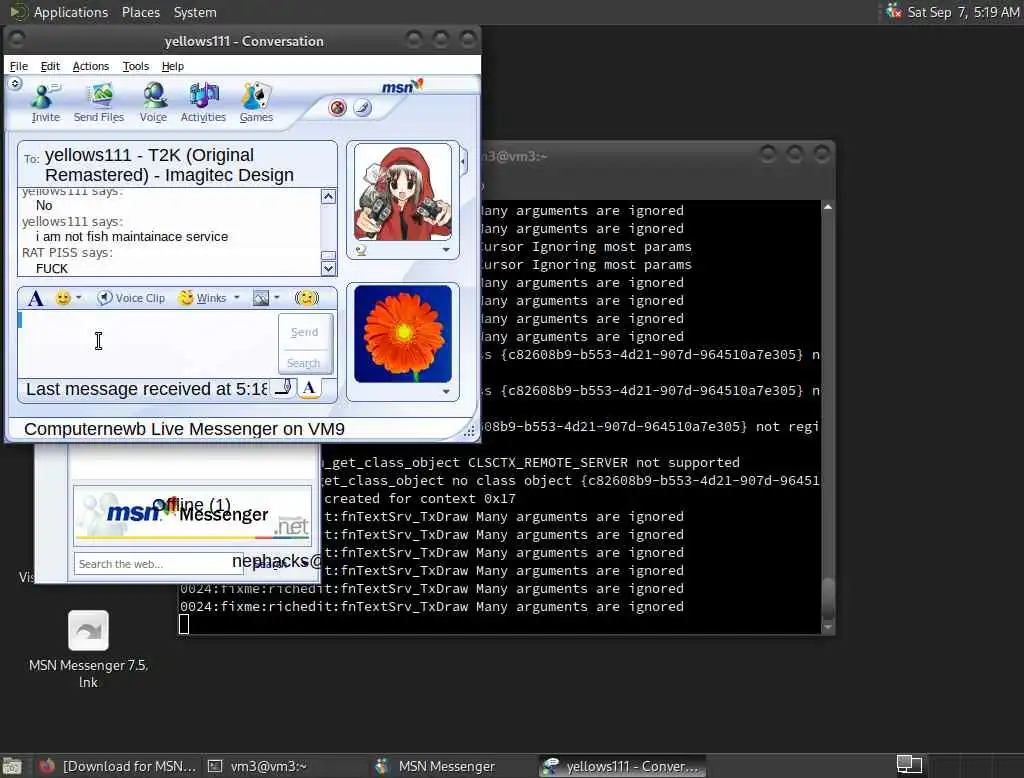Viewport: 1024px width, 778px height.
Task: Collapse the display pictures side panel
Action: coord(464,161)
